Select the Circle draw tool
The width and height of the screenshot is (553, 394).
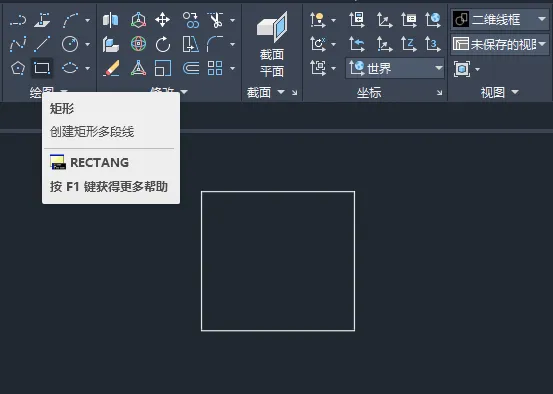coord(70,44)
